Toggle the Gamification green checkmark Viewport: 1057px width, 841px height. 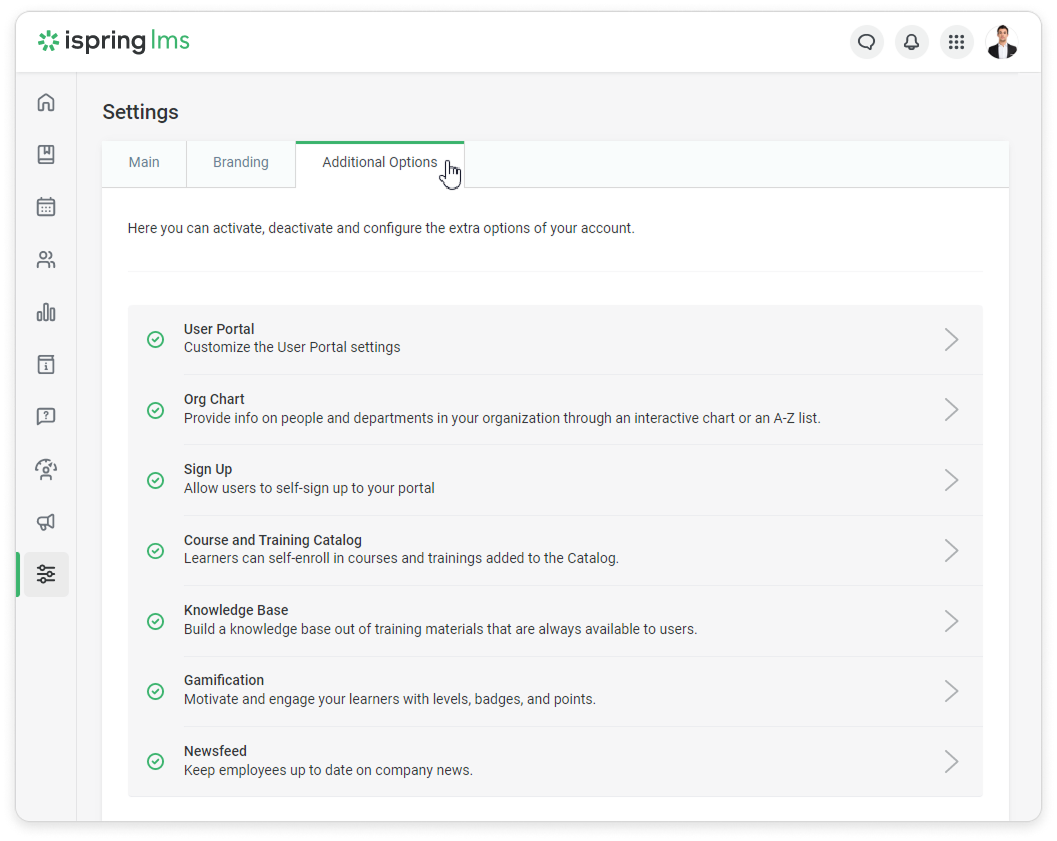(x=156, y=691)
